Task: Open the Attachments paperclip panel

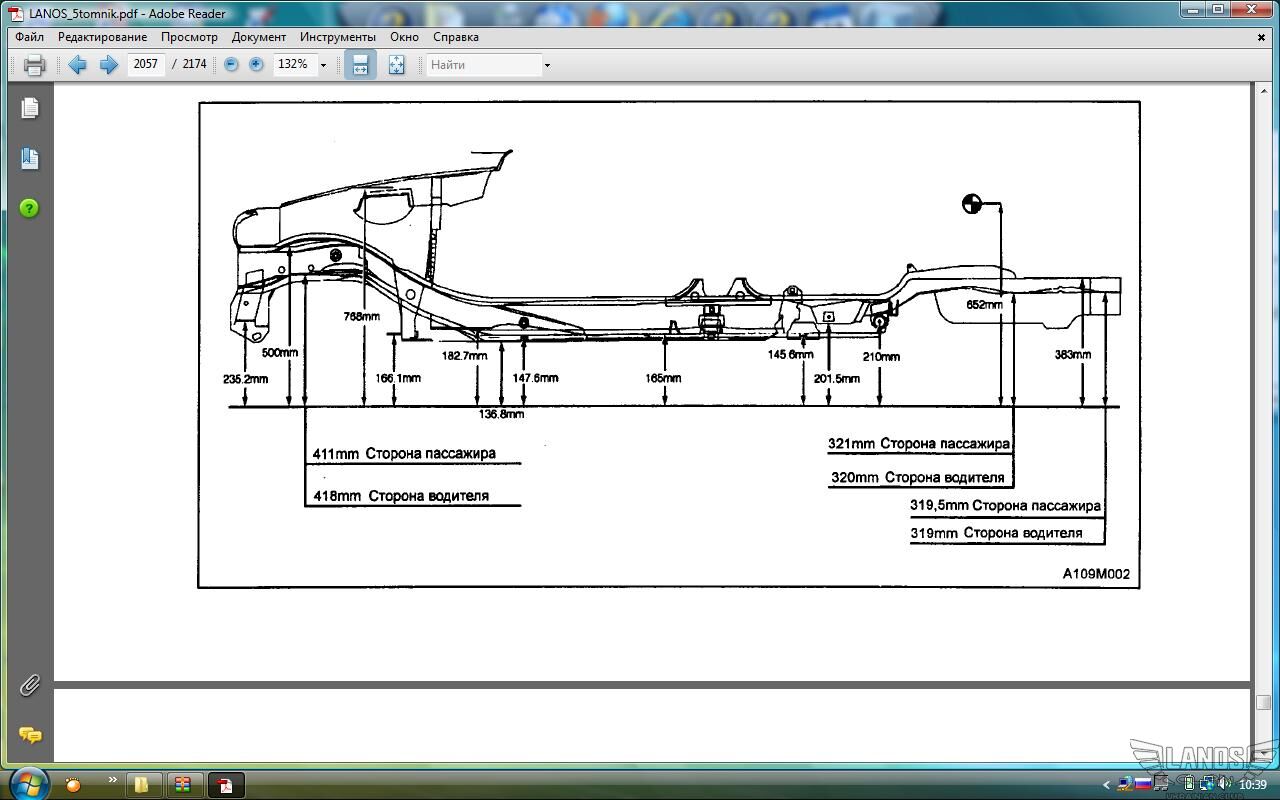Action: coord(30,685)
